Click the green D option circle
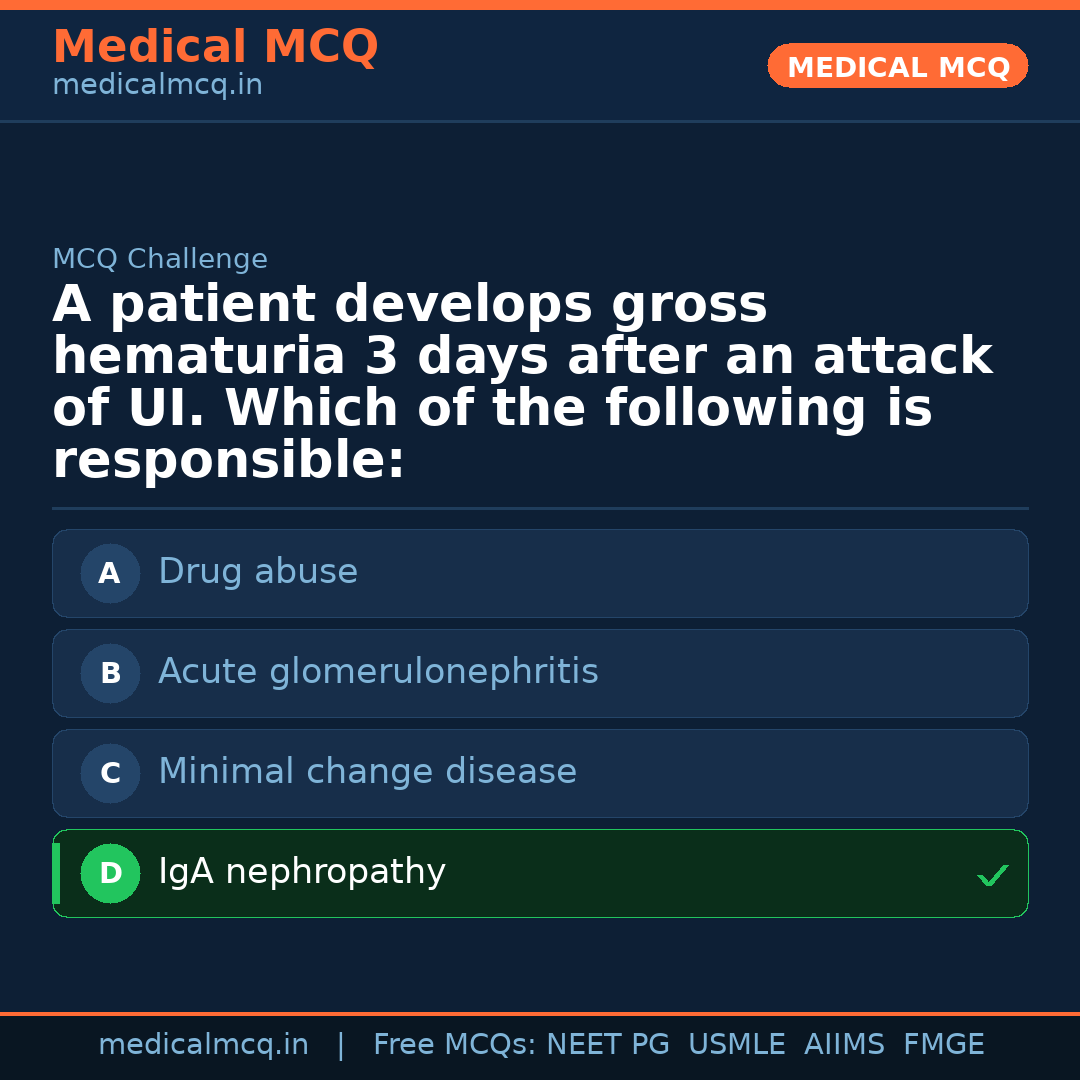1080x1080 pixels. 110,873
